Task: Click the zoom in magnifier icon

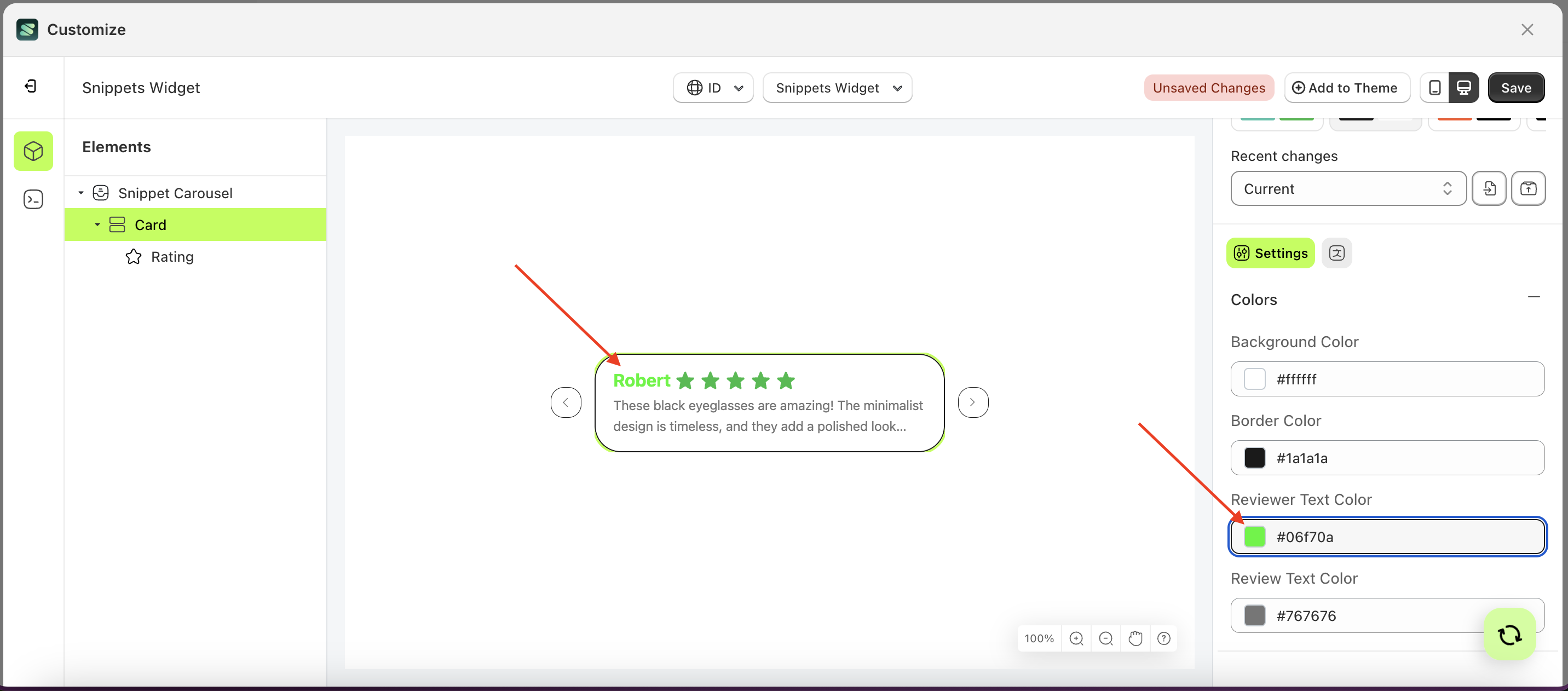Action: click(x=1076, y=638)
